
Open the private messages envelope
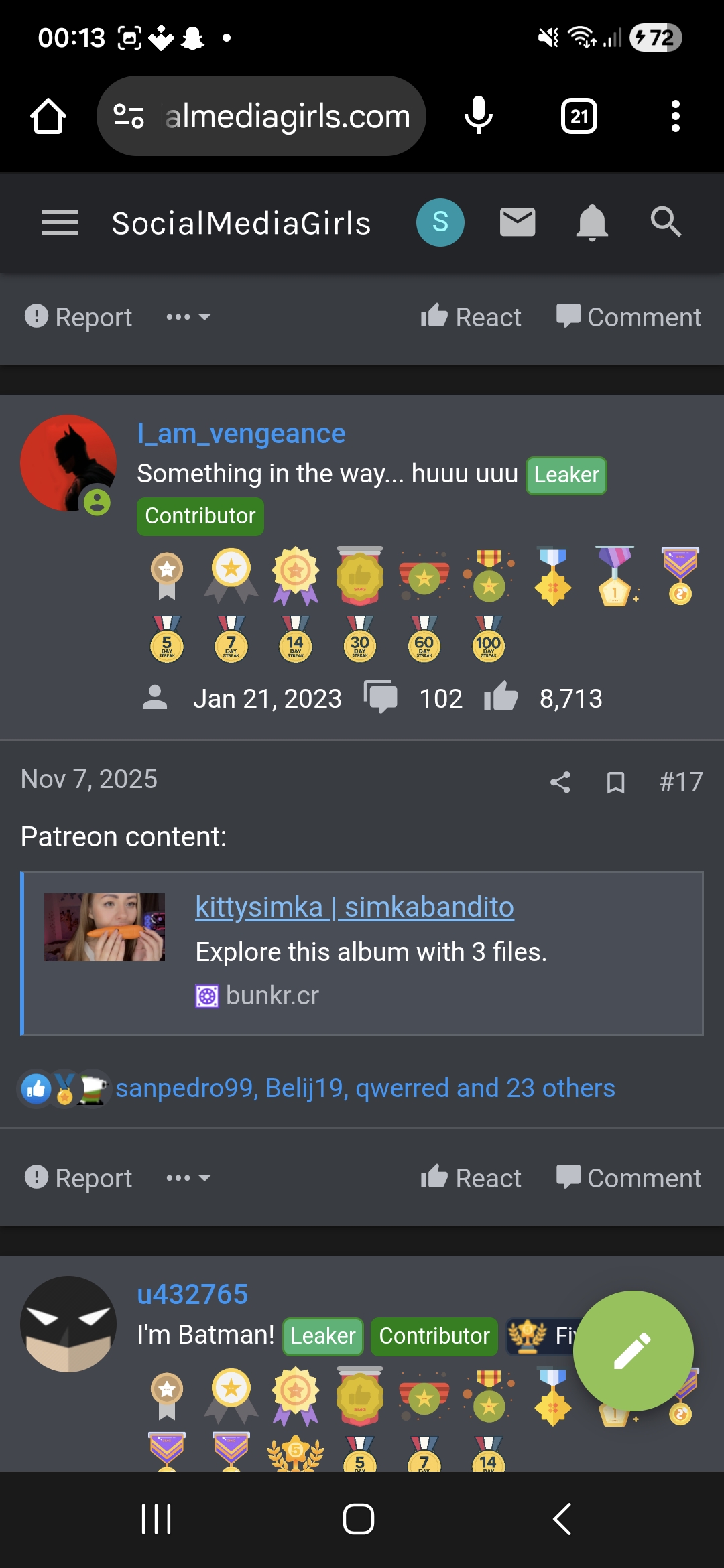pos(518,222)
